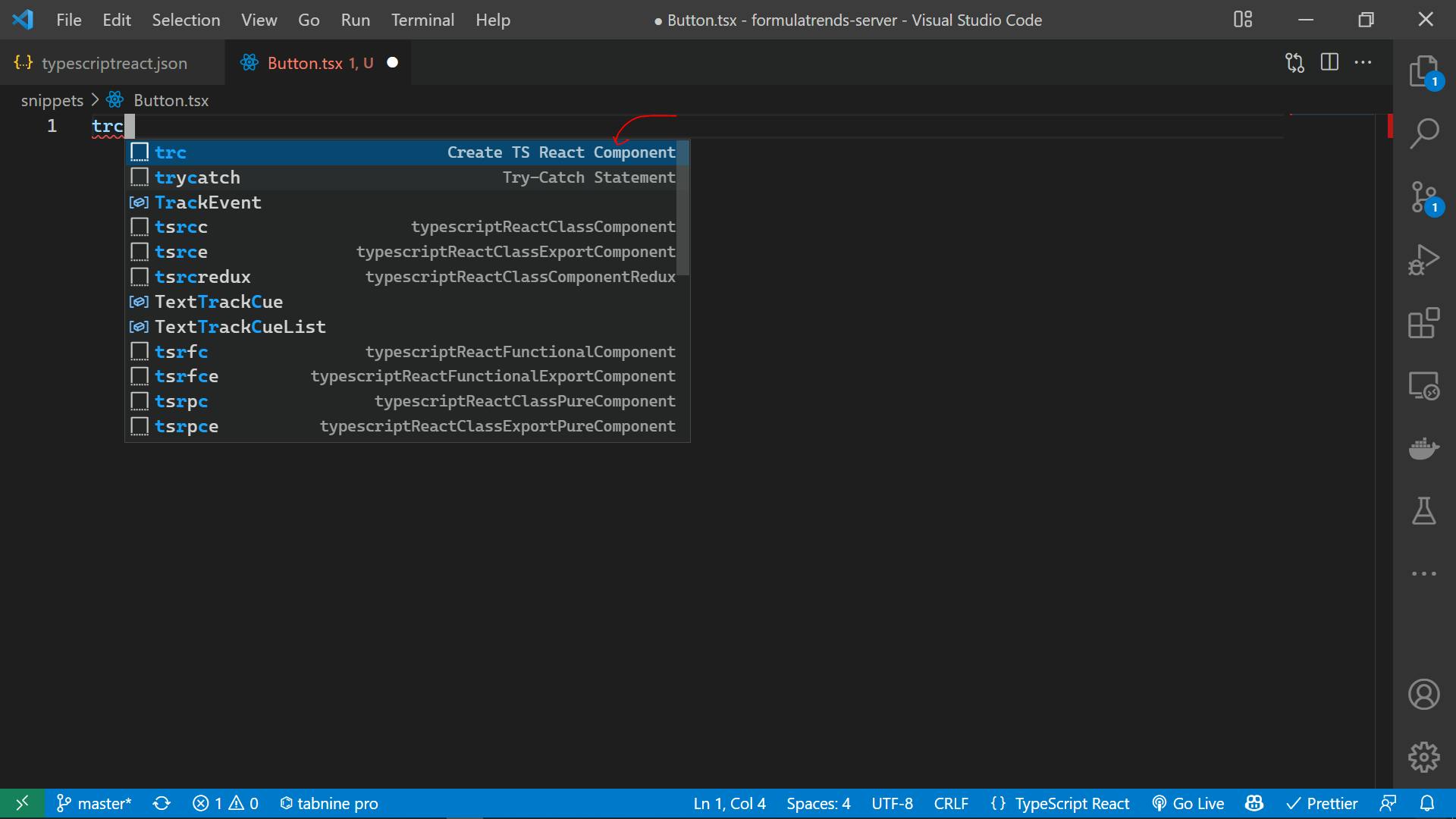Image resolution: width=1456 pixels, height=819 pixels.
Task: Switch to Button.tsx tab
Action: click(x=318, y=63)
